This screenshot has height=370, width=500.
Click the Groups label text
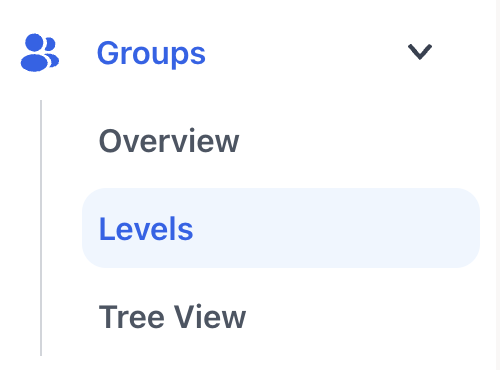(151, 53)
